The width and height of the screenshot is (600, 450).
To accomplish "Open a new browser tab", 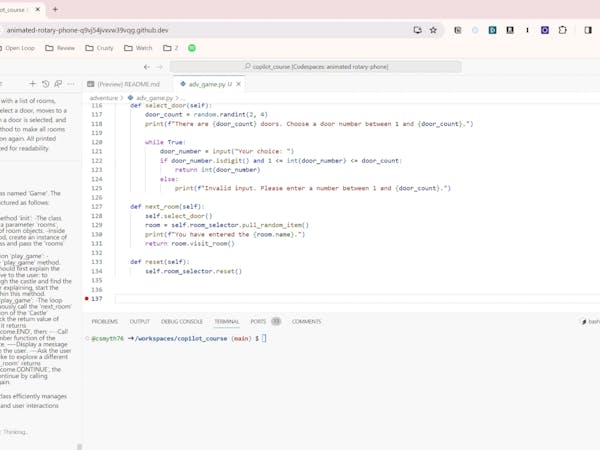I will 55,10.
